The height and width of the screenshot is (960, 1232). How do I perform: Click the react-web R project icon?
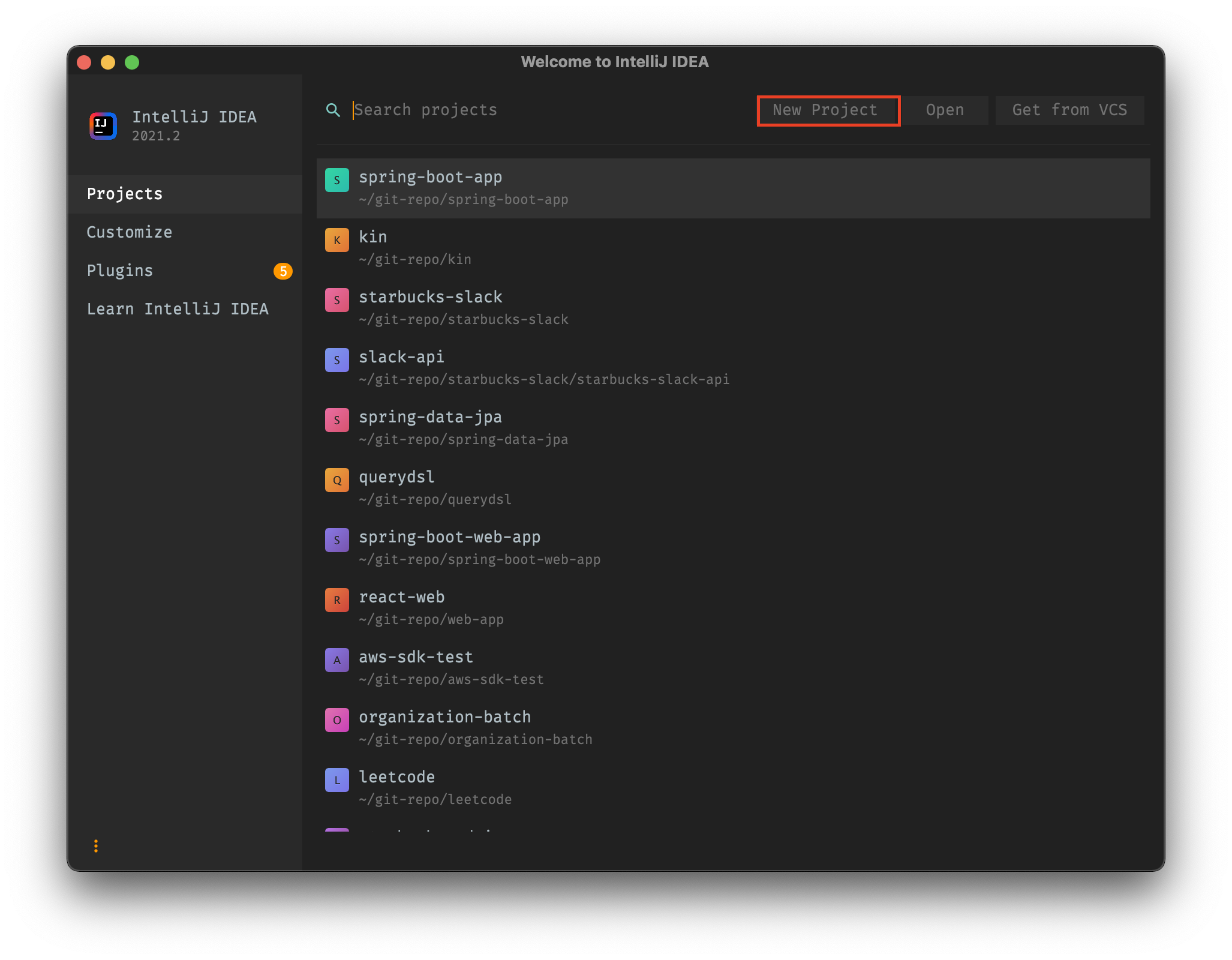click(337, 600)
